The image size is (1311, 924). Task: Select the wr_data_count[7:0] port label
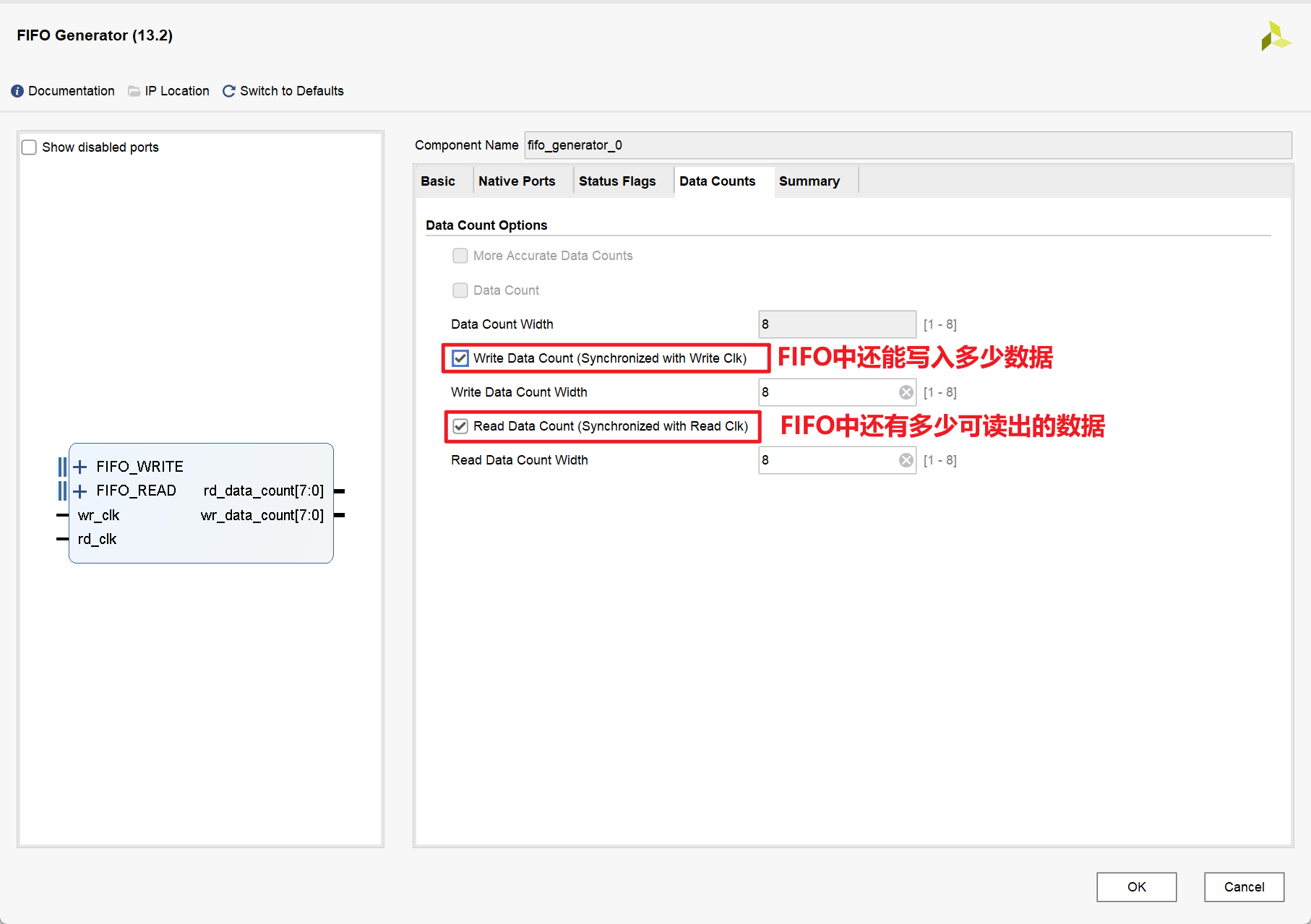[x=262, y=516]
